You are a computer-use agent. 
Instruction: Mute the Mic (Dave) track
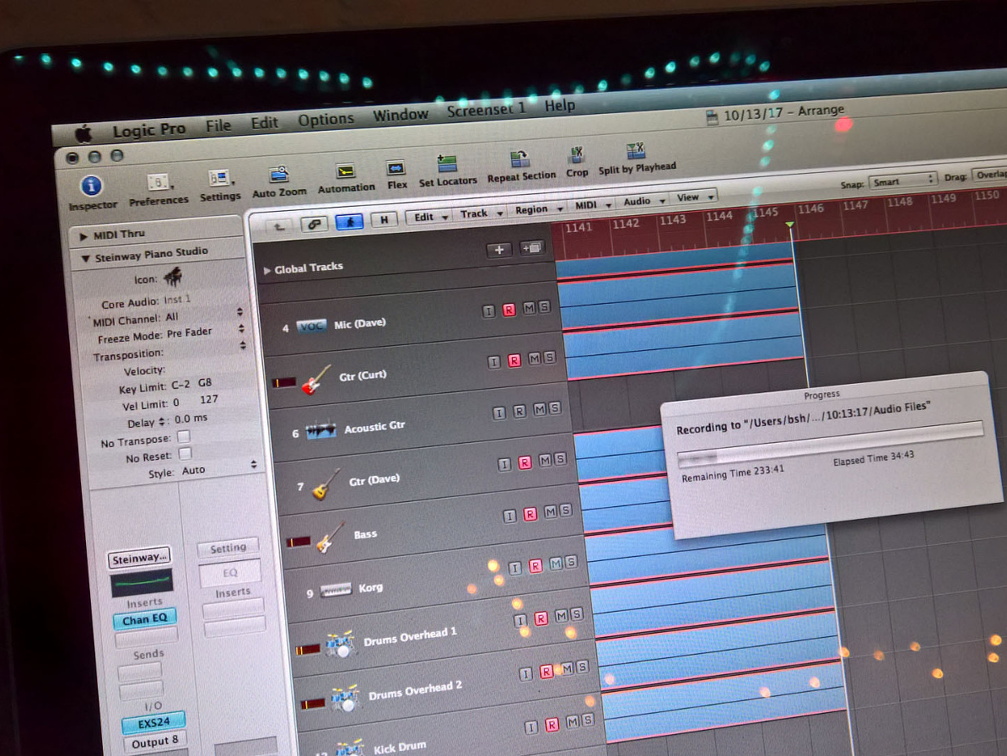point(529,308)
